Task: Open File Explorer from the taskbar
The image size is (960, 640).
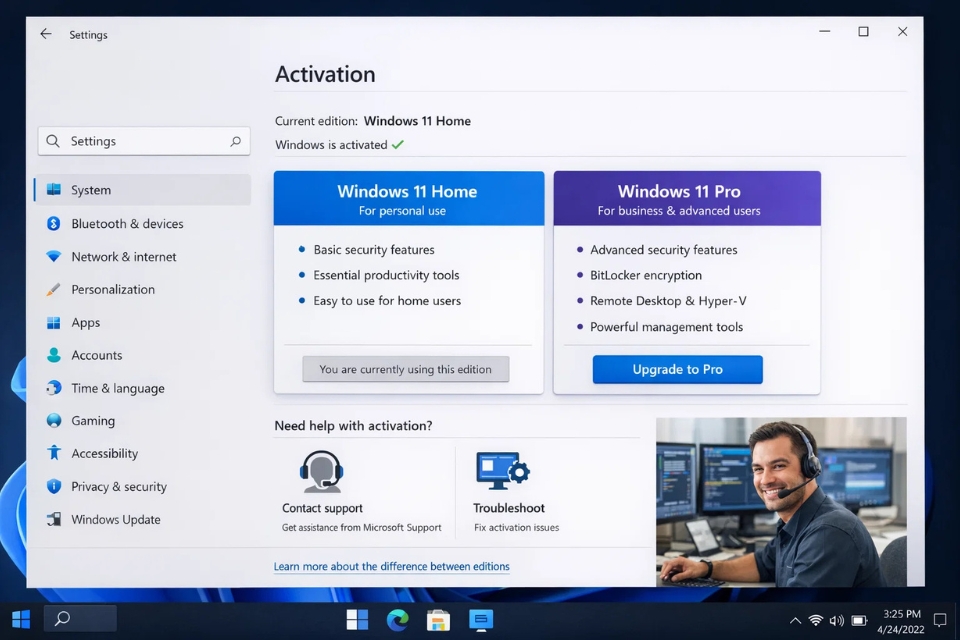Action: coord(439,619)
